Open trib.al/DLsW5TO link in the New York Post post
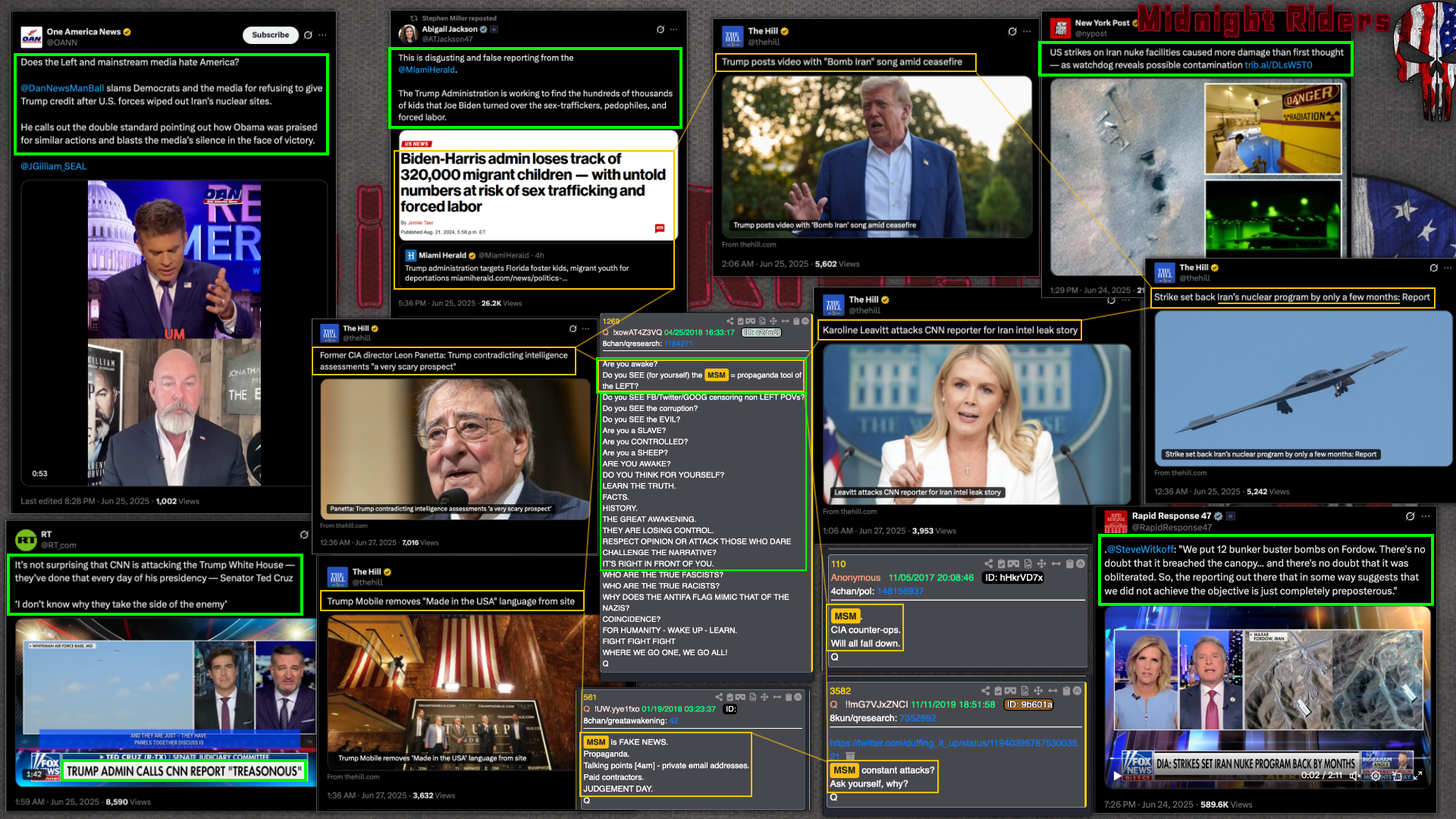The height and width of the screenshot is (819, 1456). (x=1279, y=65)
